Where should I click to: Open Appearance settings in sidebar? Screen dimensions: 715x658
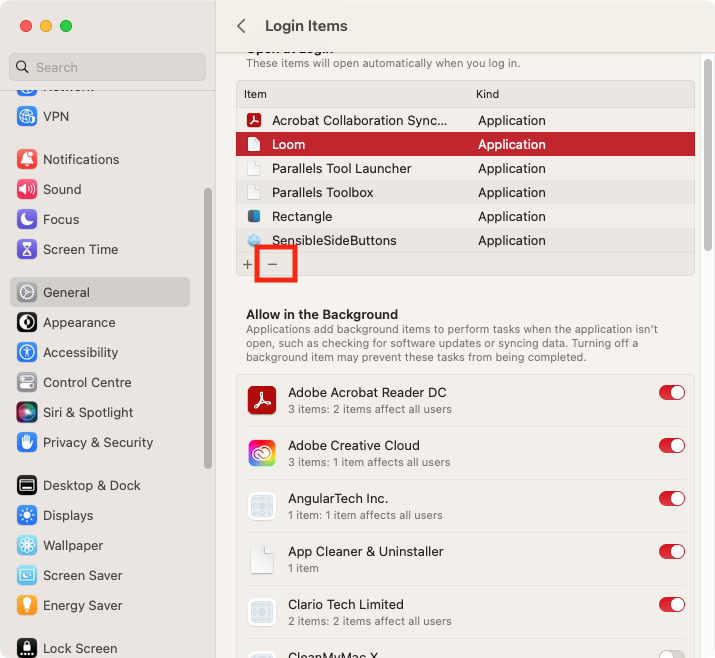pyautogui.click(x=100, y=322)
